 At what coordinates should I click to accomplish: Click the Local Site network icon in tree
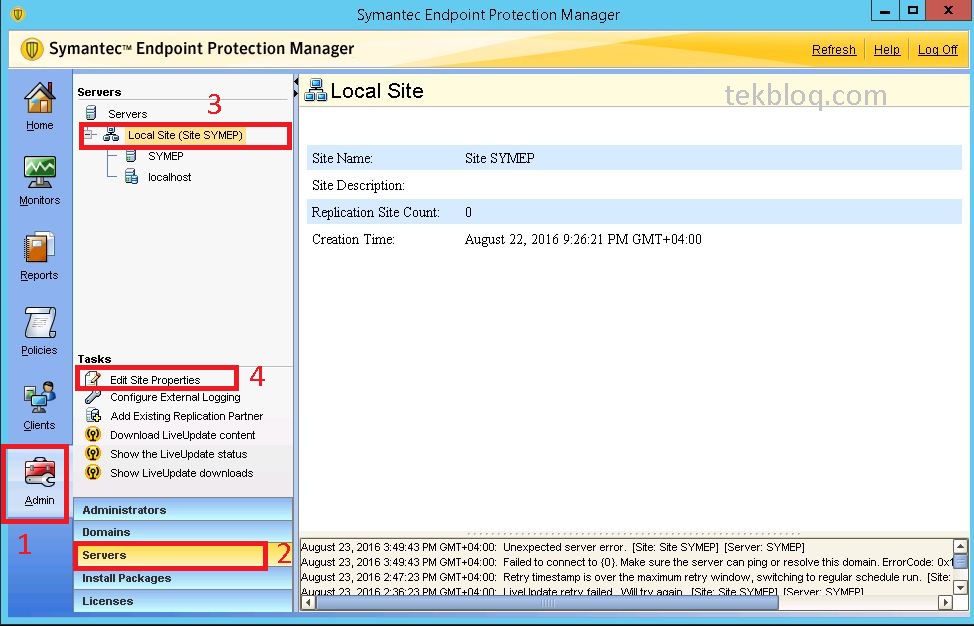(x=111, y=134)
